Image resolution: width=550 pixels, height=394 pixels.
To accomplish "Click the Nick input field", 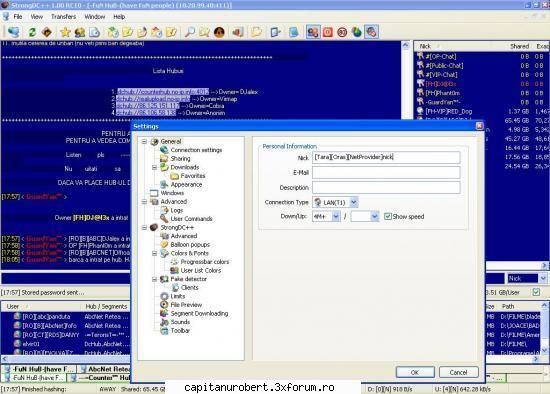I will 386,157.
